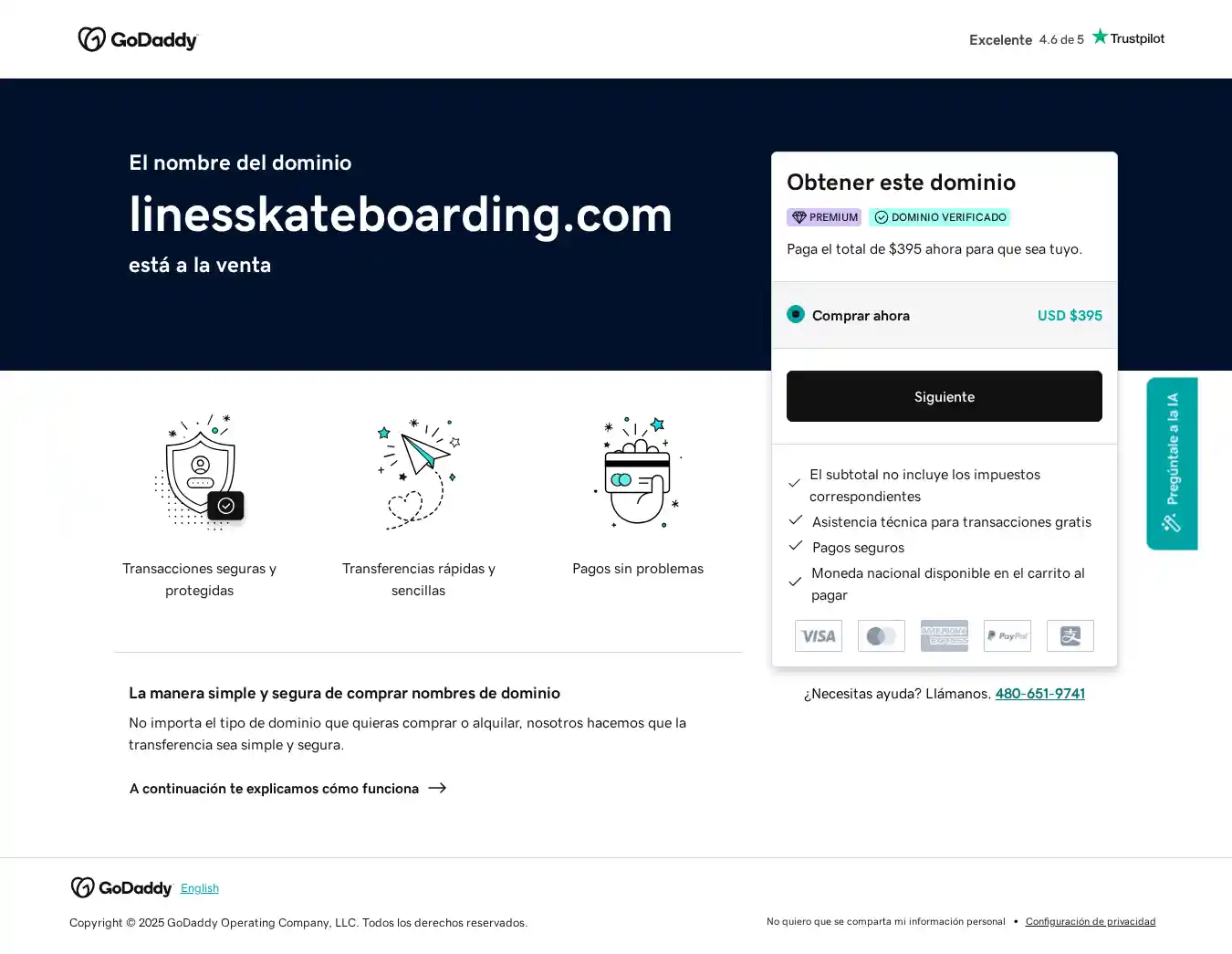Click the secure transactions shield illustration
The height and width of the screenshot is (954, 1232).
[x=201, y=472]
